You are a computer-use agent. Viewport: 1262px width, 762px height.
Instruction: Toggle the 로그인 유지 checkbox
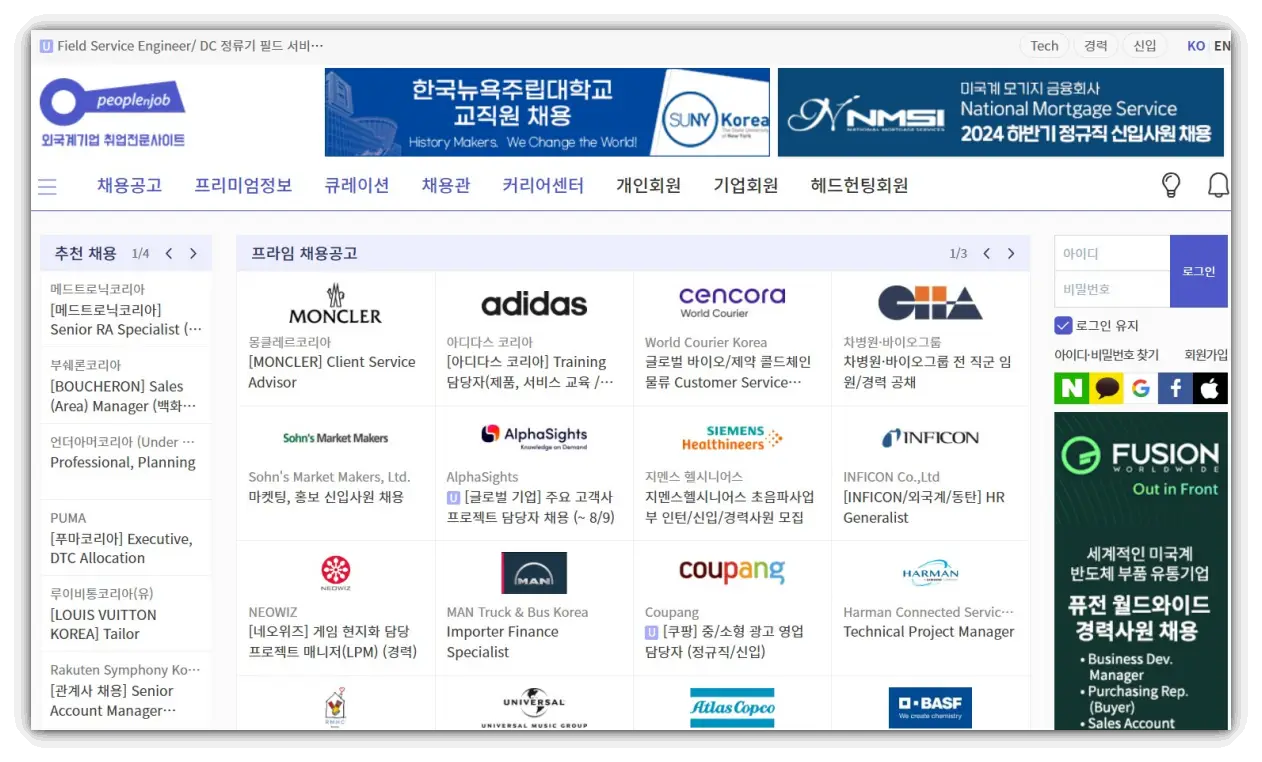click(x=1063, y=325)
